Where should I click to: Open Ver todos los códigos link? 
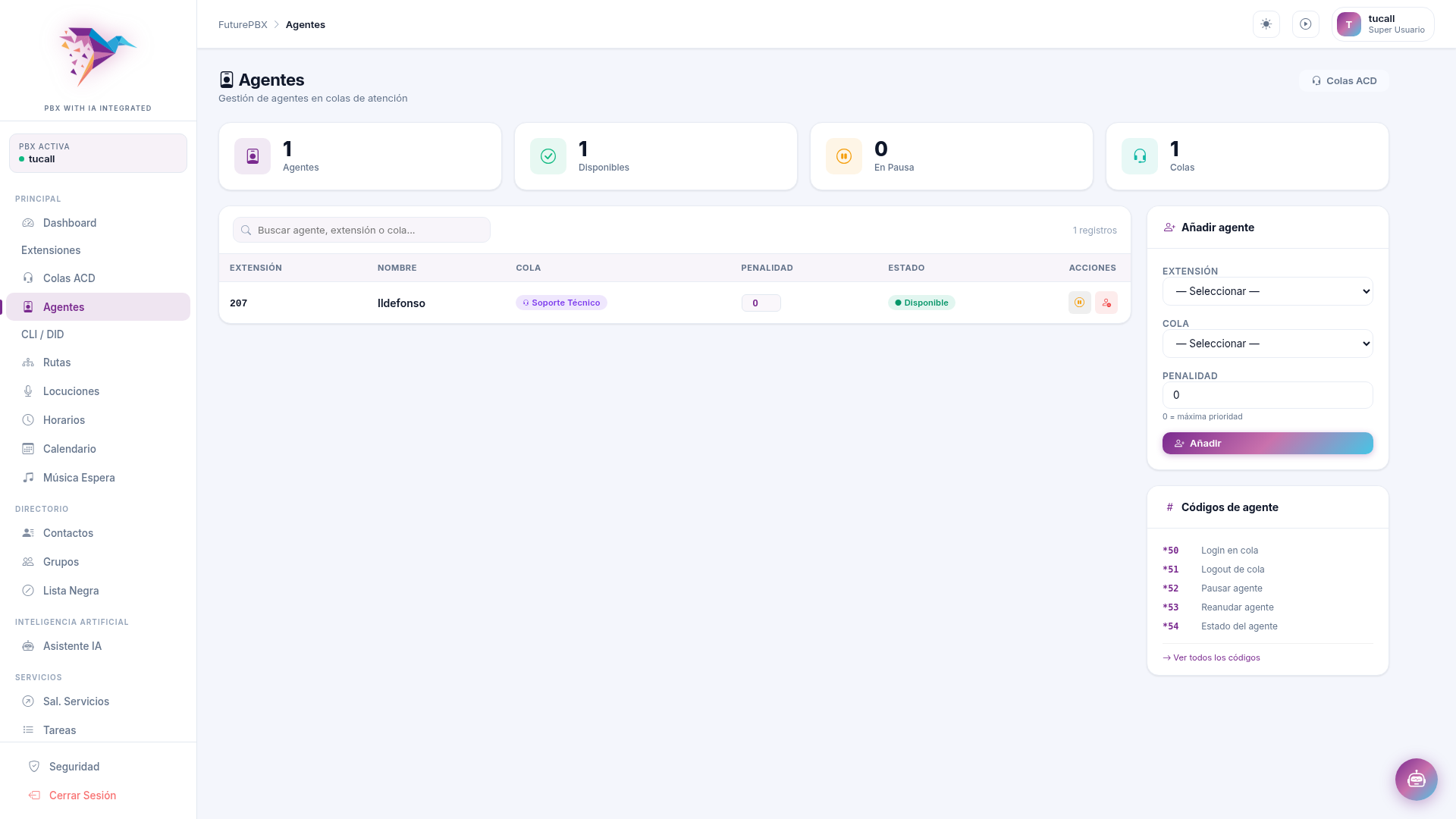tap(1212, 657)
